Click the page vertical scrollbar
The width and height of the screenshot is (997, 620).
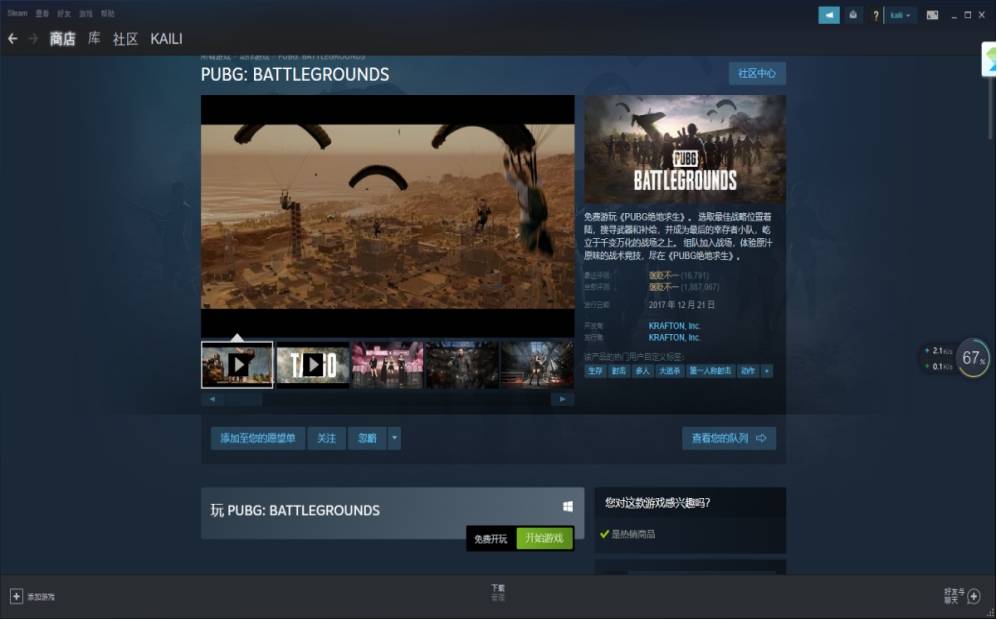pyautogui.click(x=992, y=108)
